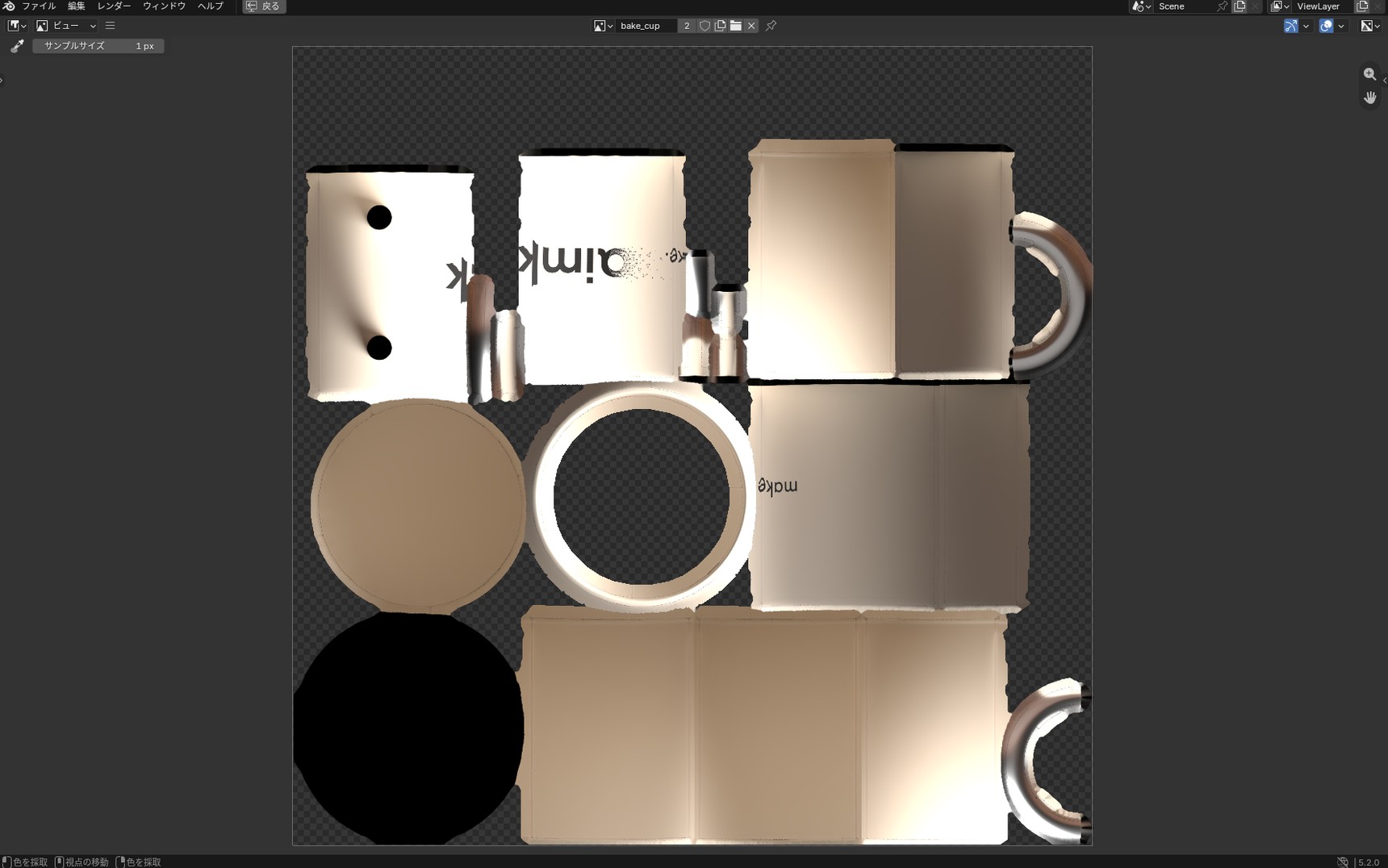Click the status bar network icon

[x=1342, y=862]
